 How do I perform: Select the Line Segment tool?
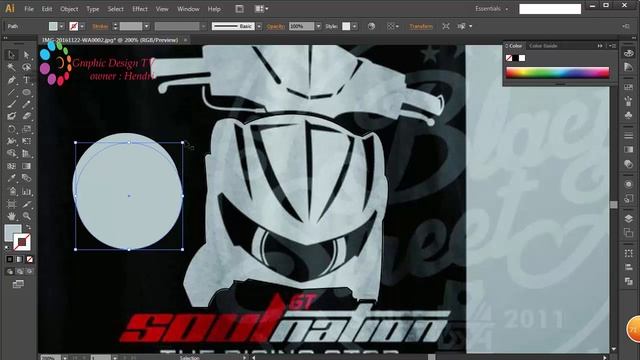point(11,92)
